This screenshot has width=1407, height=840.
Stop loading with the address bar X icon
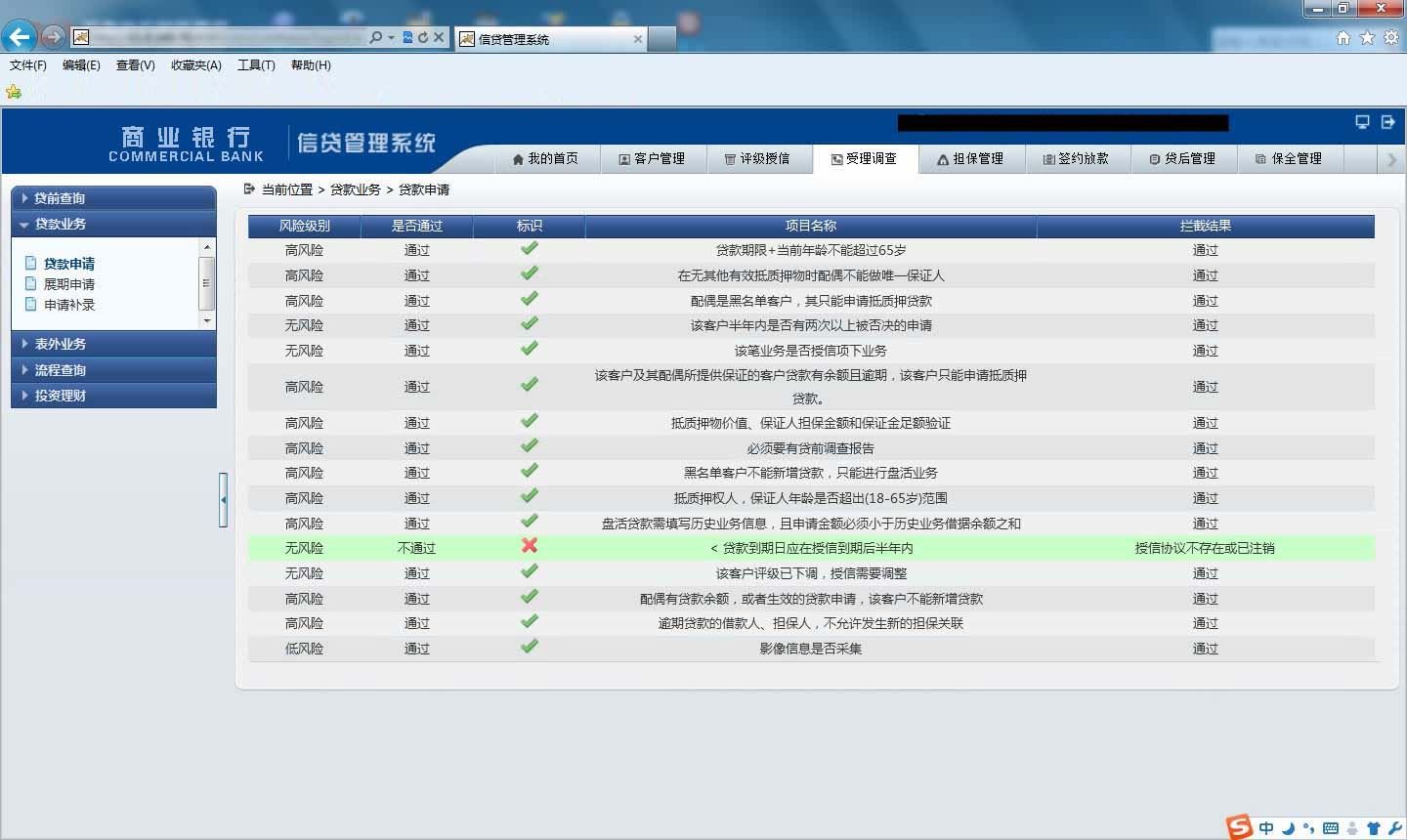pos(439,37)
